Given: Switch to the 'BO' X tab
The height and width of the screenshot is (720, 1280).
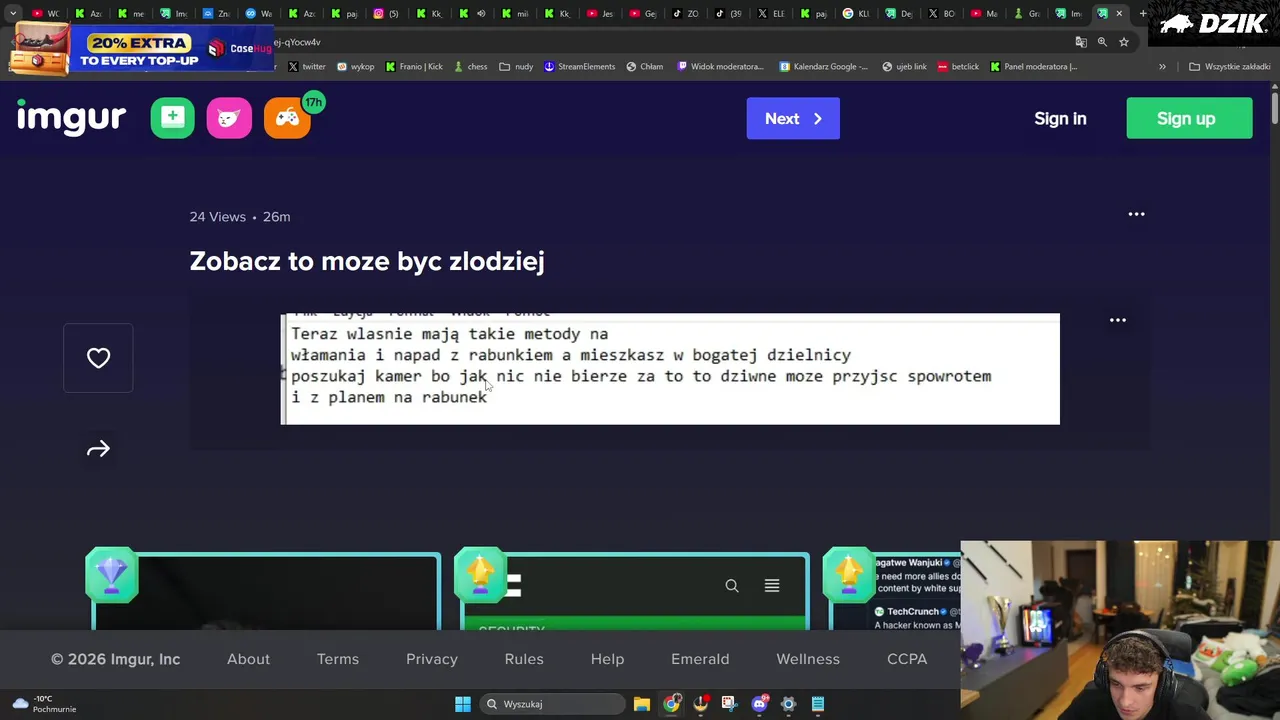Looking at the screenshot, I should (x=941, y=14).
